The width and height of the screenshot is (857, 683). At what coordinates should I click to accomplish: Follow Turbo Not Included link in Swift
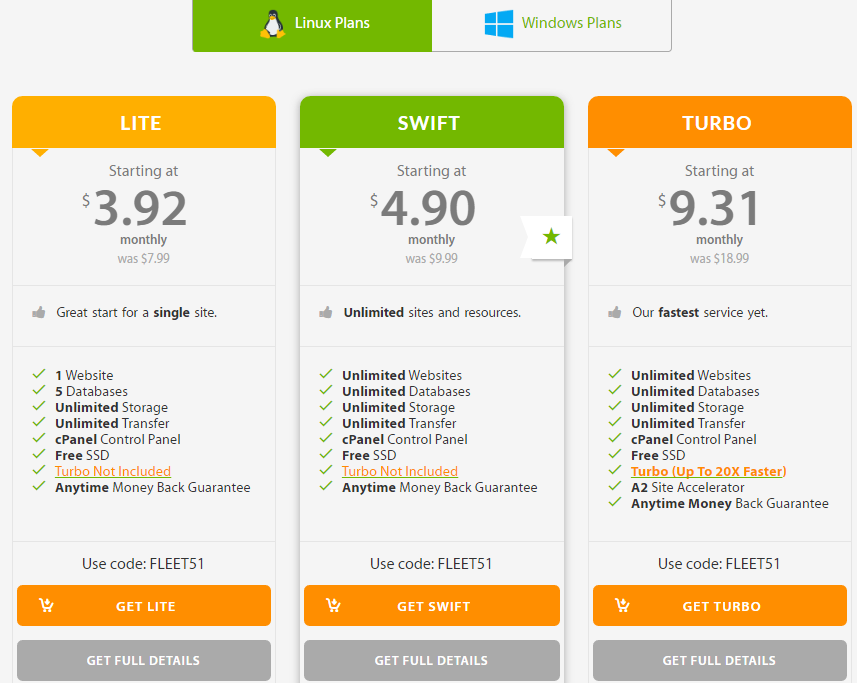(400, 471)
